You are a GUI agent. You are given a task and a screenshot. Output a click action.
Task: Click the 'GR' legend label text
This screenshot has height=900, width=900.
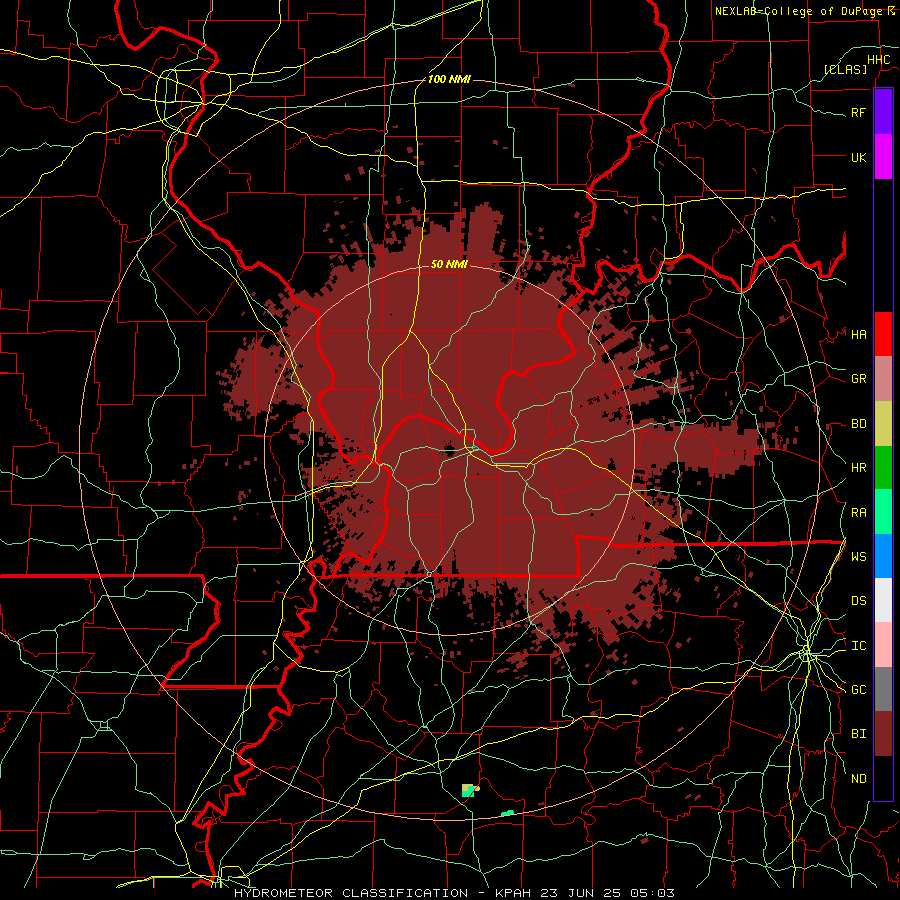858,379
